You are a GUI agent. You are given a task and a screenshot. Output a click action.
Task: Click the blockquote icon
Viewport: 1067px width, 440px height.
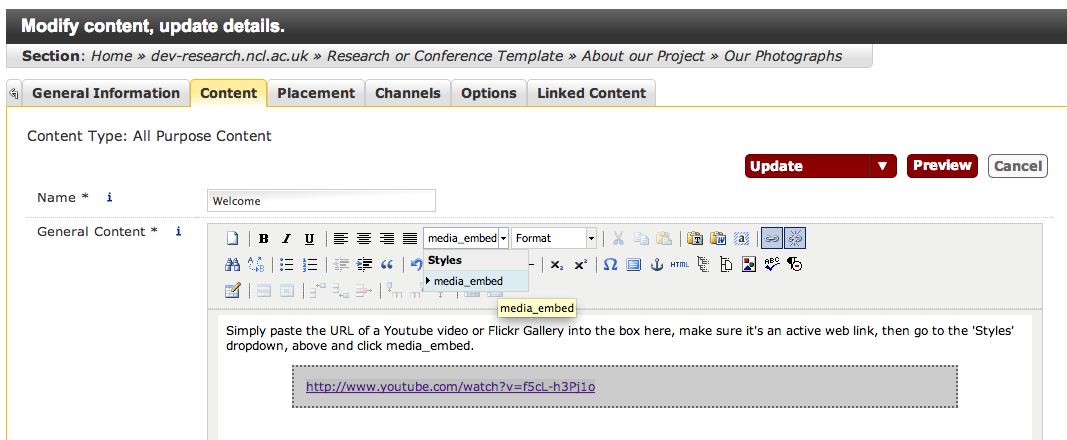pyautogui.click(x=387, y=265)
